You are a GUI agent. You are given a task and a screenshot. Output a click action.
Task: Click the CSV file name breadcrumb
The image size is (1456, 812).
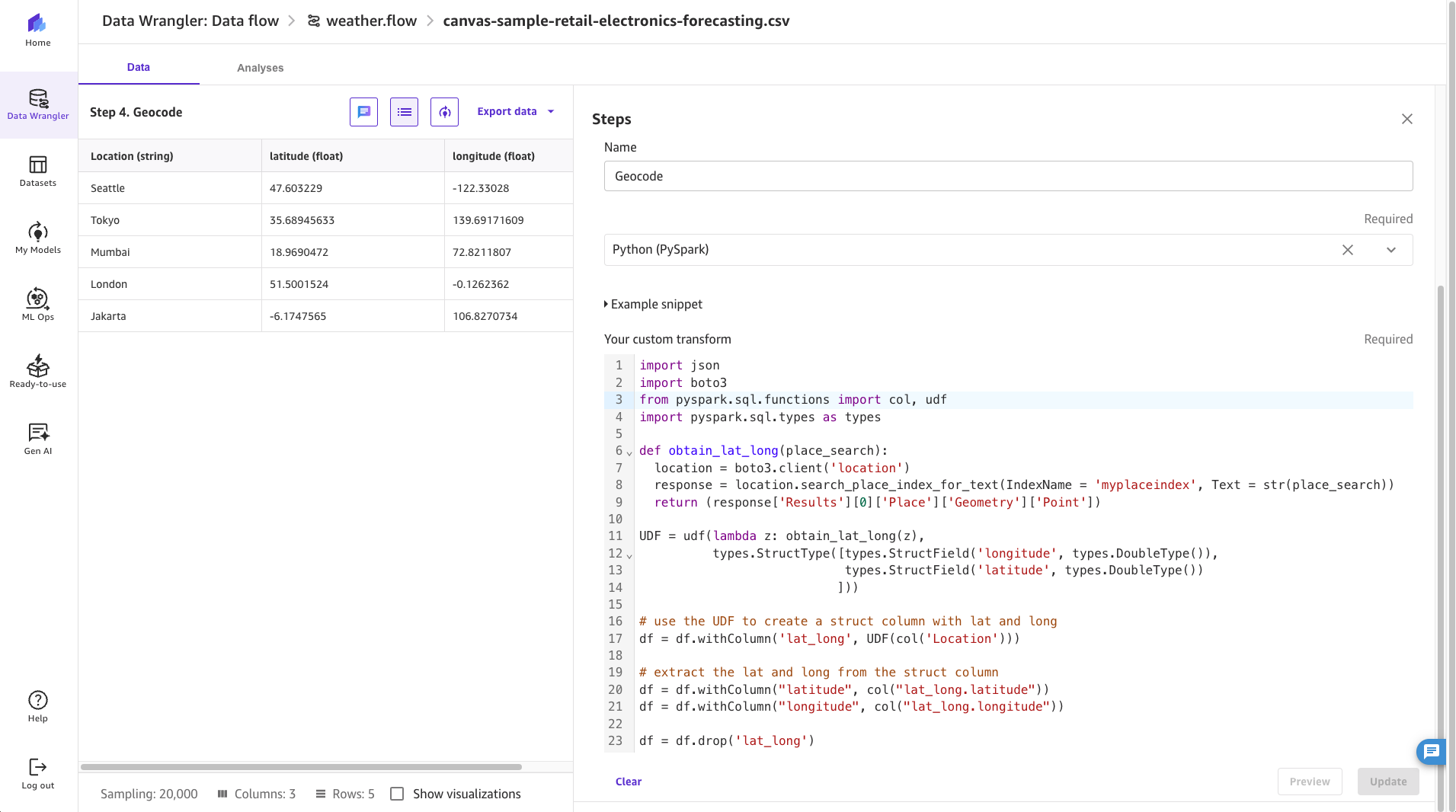[616, 21]
